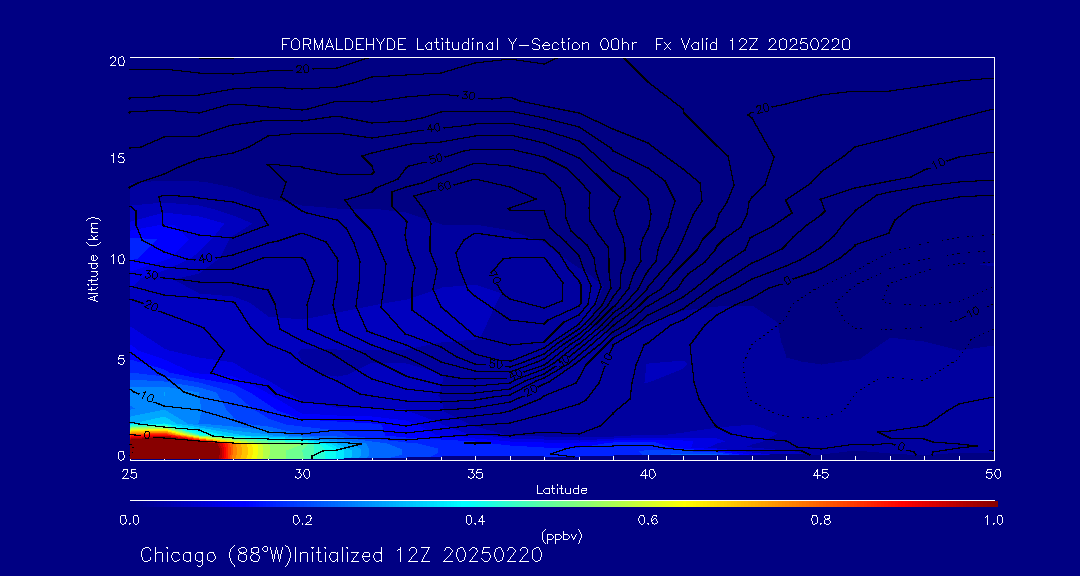Screen dimensions: 1080x576
Task: Click the 'Altitude (km)' vertical axis label
Action: [92, 258]
